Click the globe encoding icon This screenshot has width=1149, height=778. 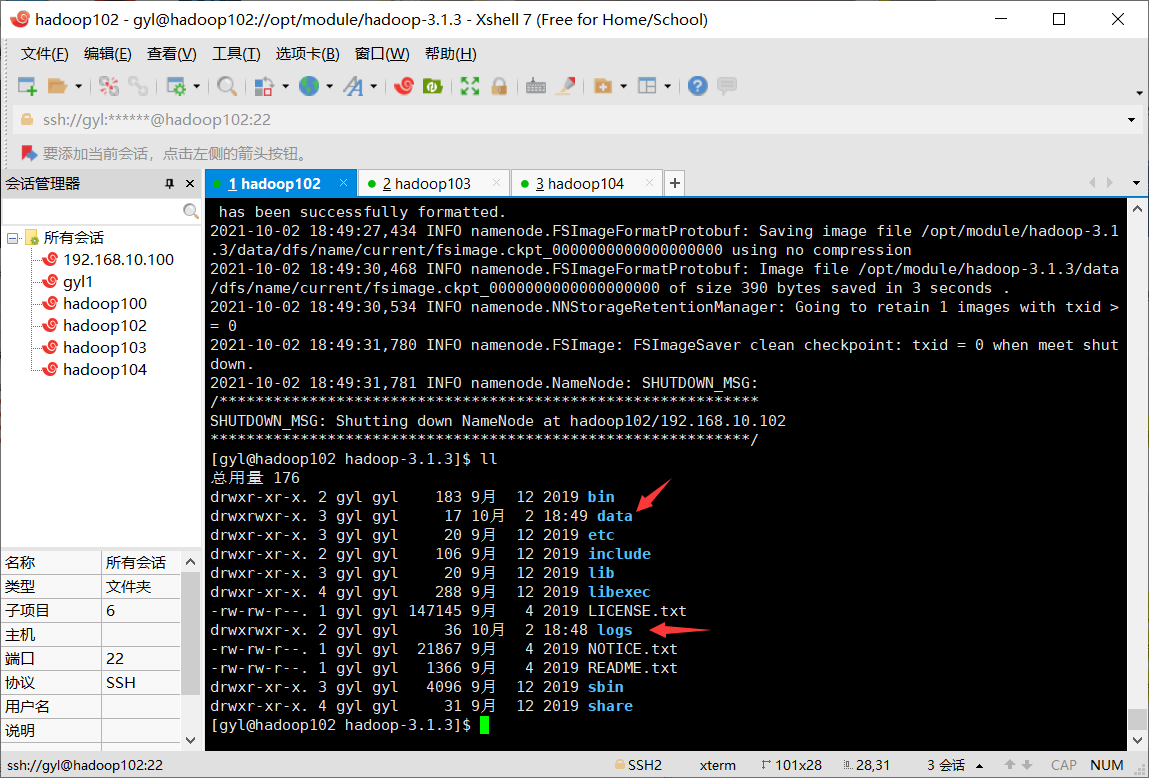pyautogui.click(x=309, y=86)
